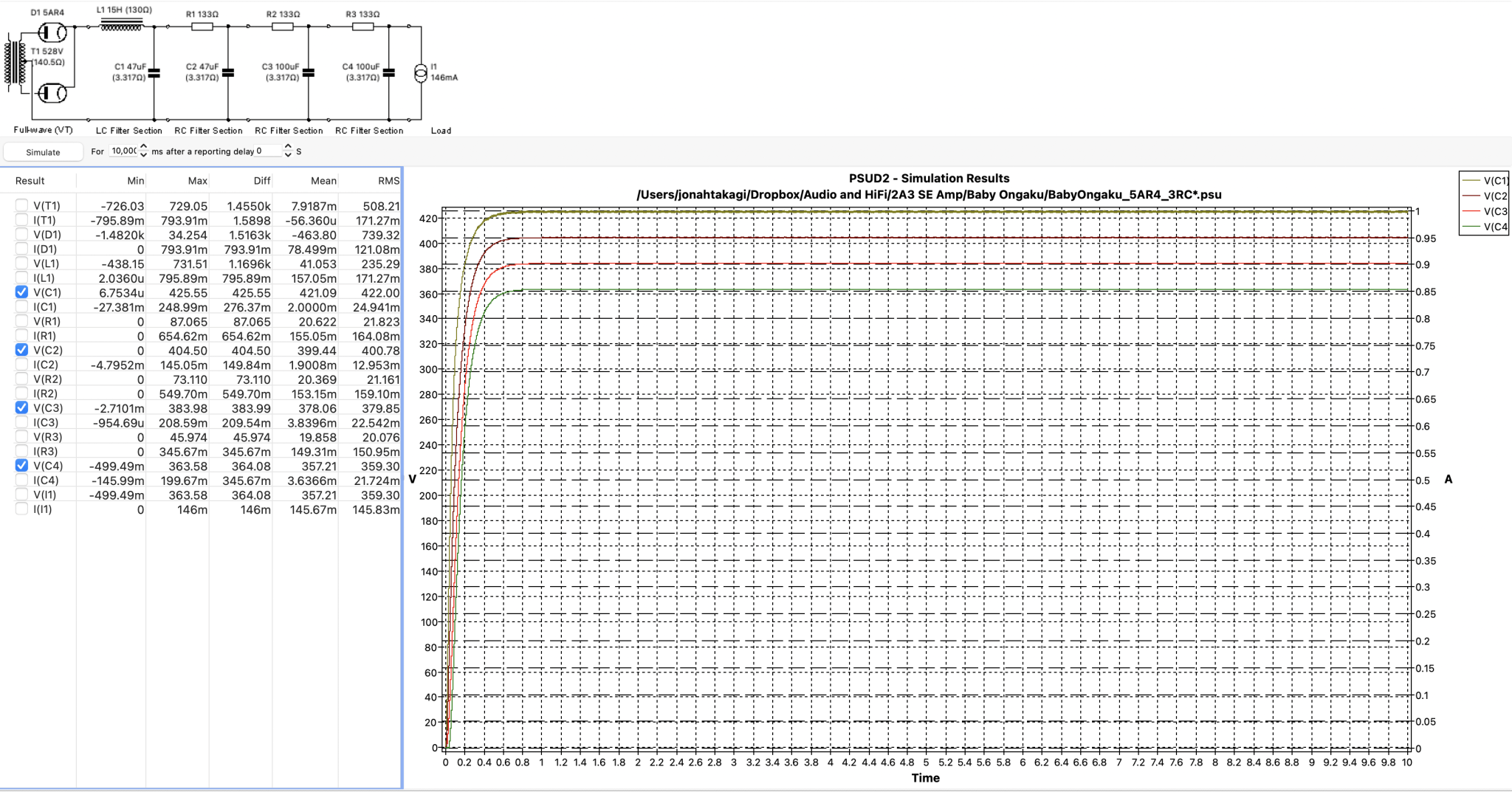Click the D1 5AR4 upper rectifier tube symbol

click(52, 32)
